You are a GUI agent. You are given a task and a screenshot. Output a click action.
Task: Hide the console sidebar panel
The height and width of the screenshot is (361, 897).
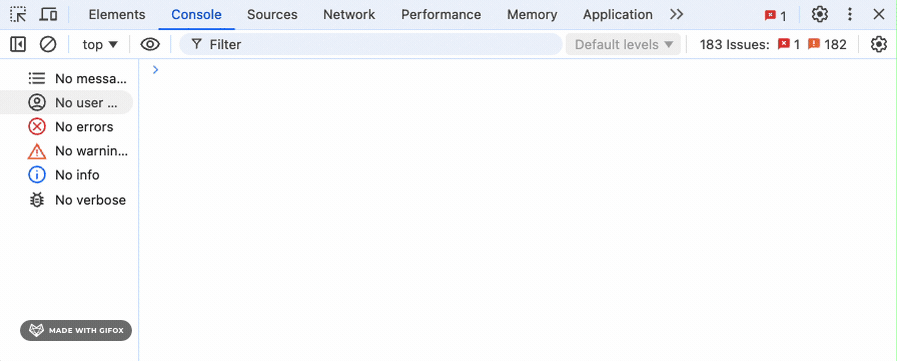coord(18,44)
